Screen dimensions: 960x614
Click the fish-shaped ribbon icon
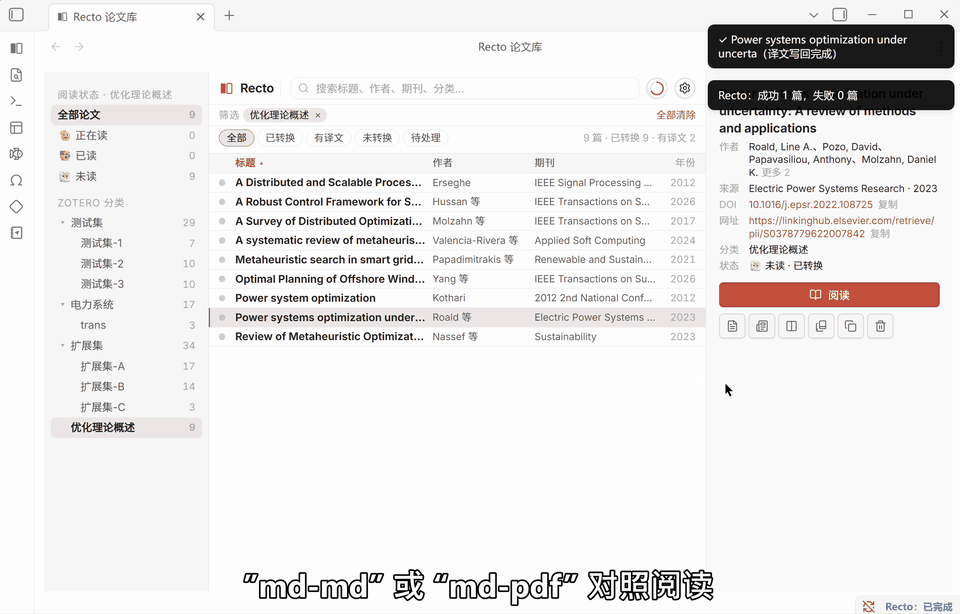point(17,154)
